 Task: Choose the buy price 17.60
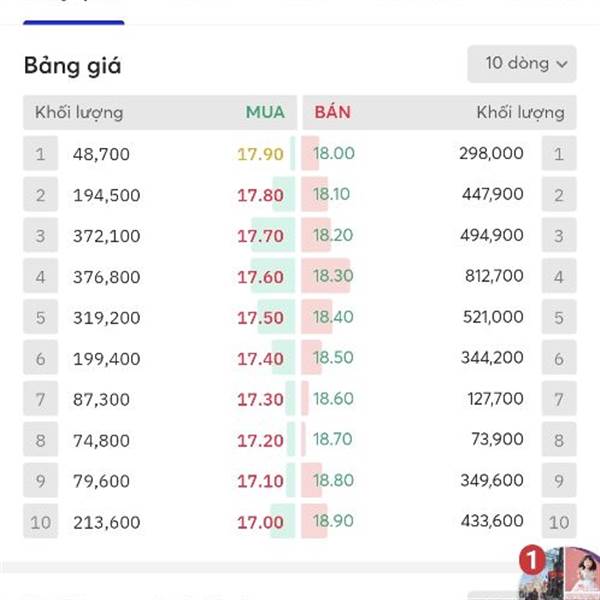tap(260, 277)
